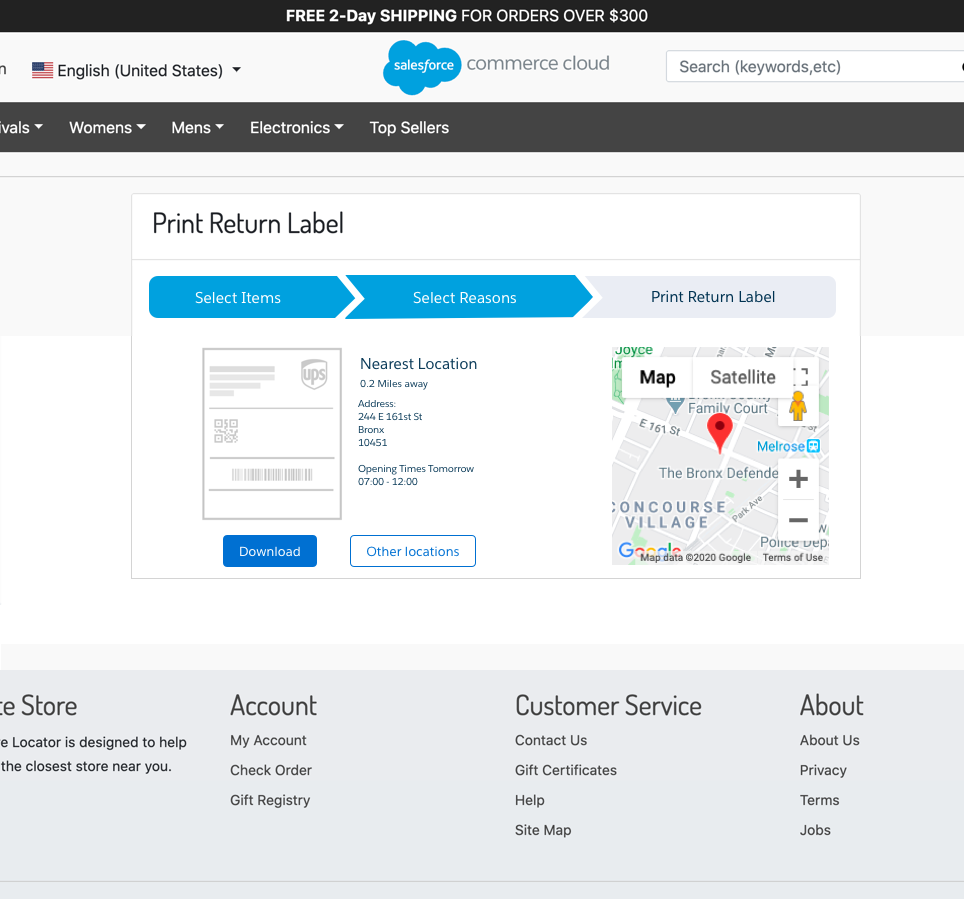Open the About Us link
The image size is (964, 899).
pos(829,740)
